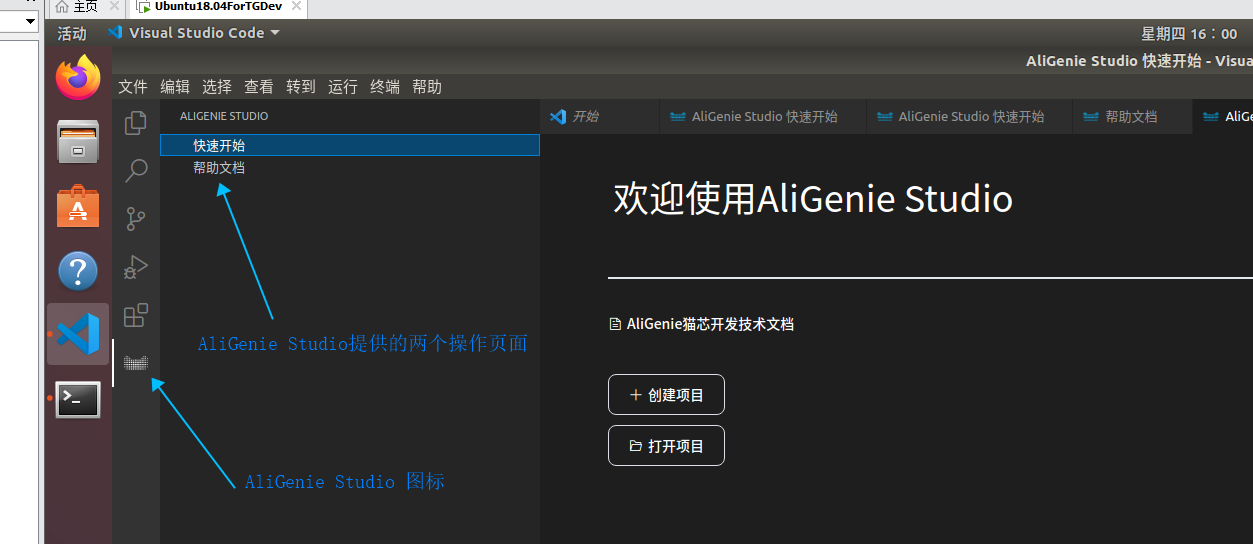Open the Terminal from the dock
This screenshot has height=544, width=1253.
[78, 399]
